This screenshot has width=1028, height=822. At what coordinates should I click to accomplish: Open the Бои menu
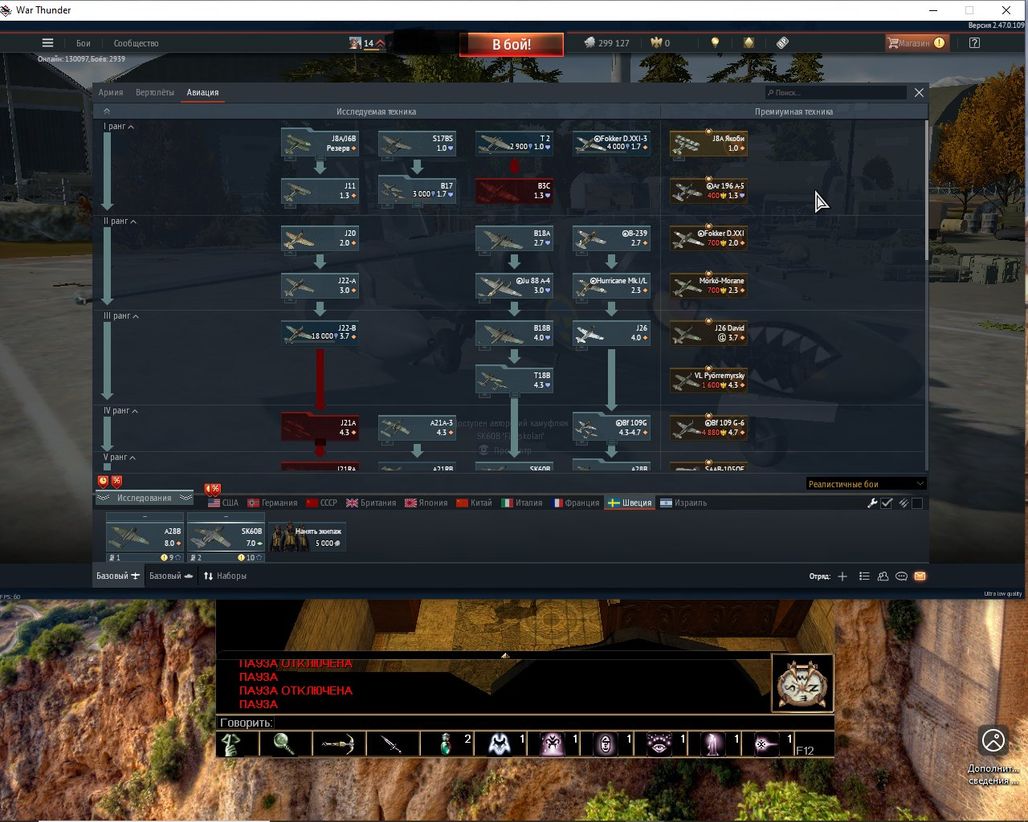coord(83,43)
